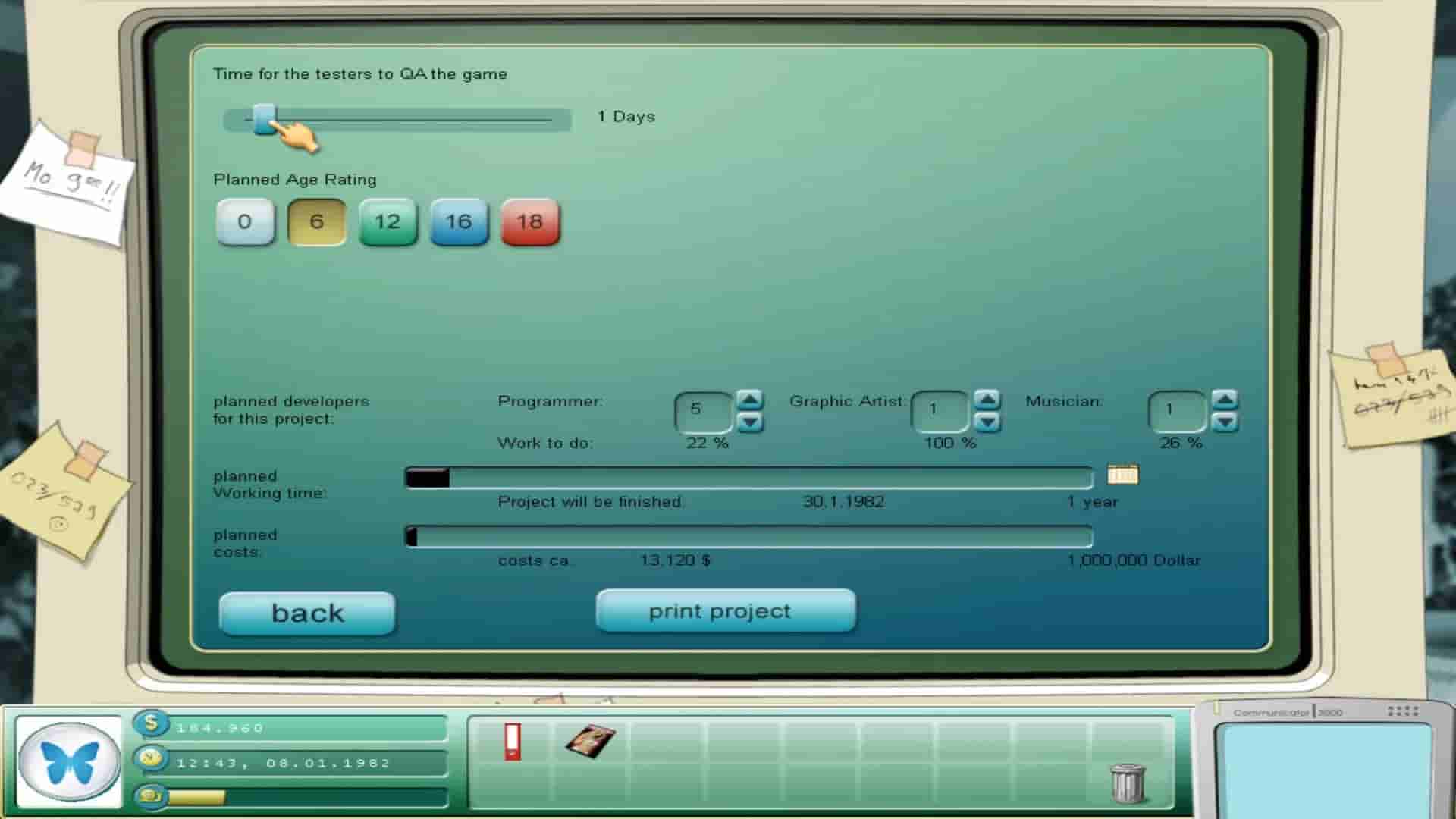Increase the Musician count
This screenshot has width=1456, height=819.
pyautogui.click(x=1224, y=400)
